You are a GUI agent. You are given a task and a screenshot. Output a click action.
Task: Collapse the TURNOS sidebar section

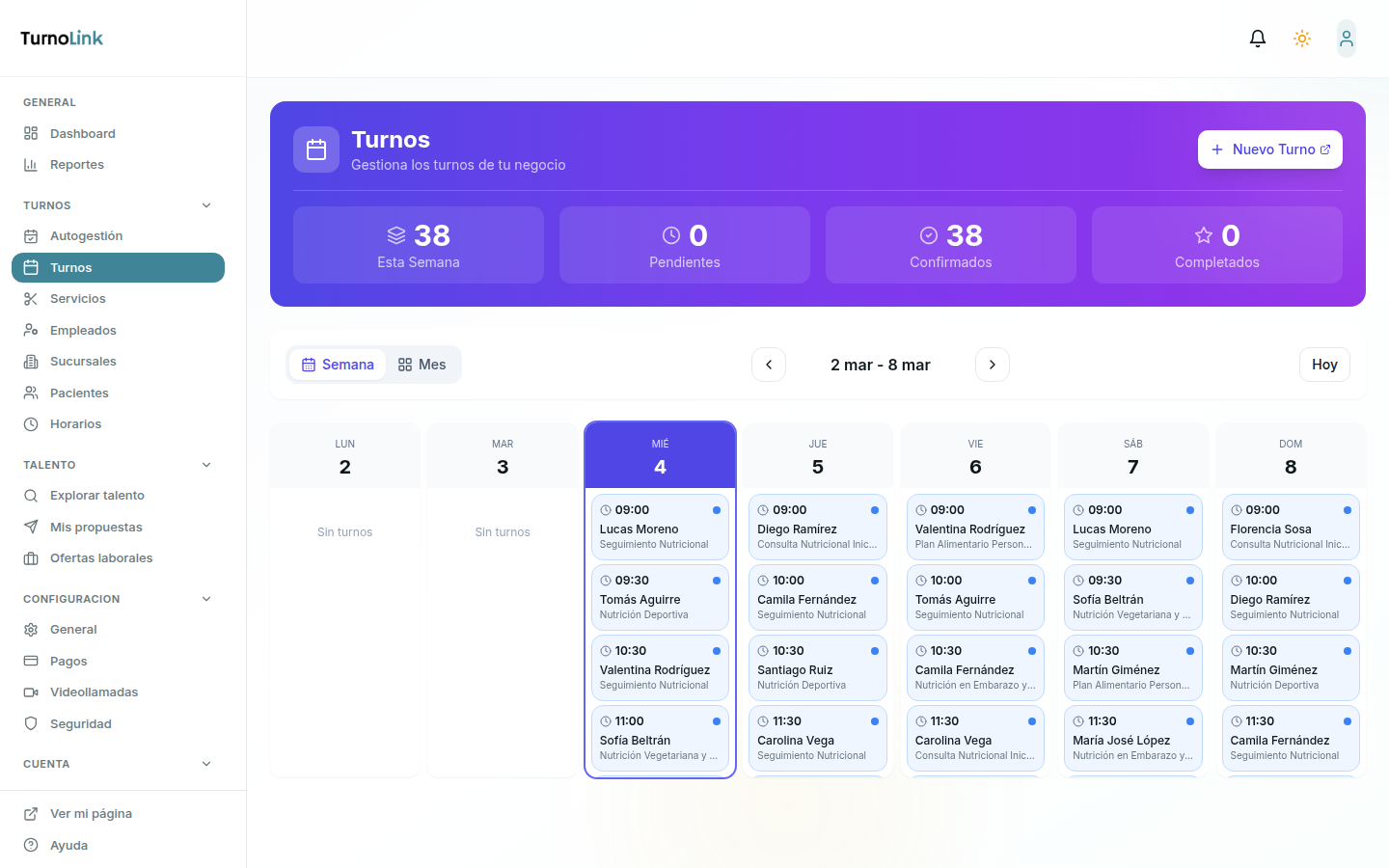[206, 205]
